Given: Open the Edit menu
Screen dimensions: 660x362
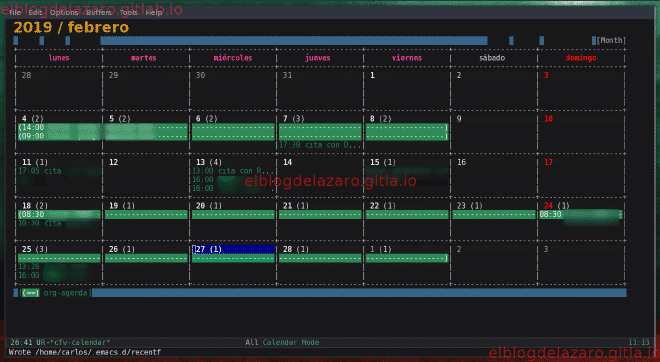Looking at the screenshot, I should [35, 13].
